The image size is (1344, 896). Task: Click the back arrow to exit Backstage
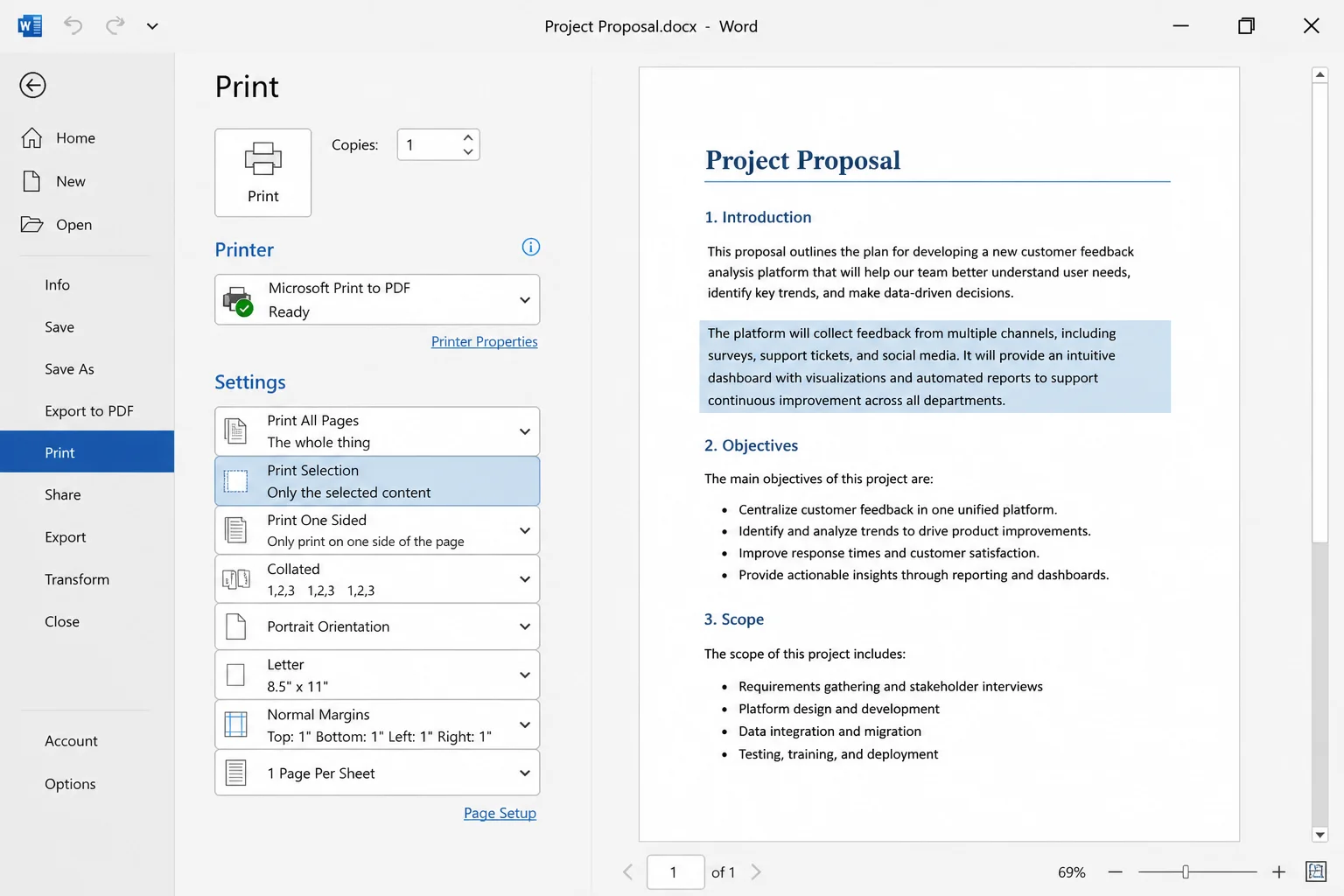click(x=32, y=85)
